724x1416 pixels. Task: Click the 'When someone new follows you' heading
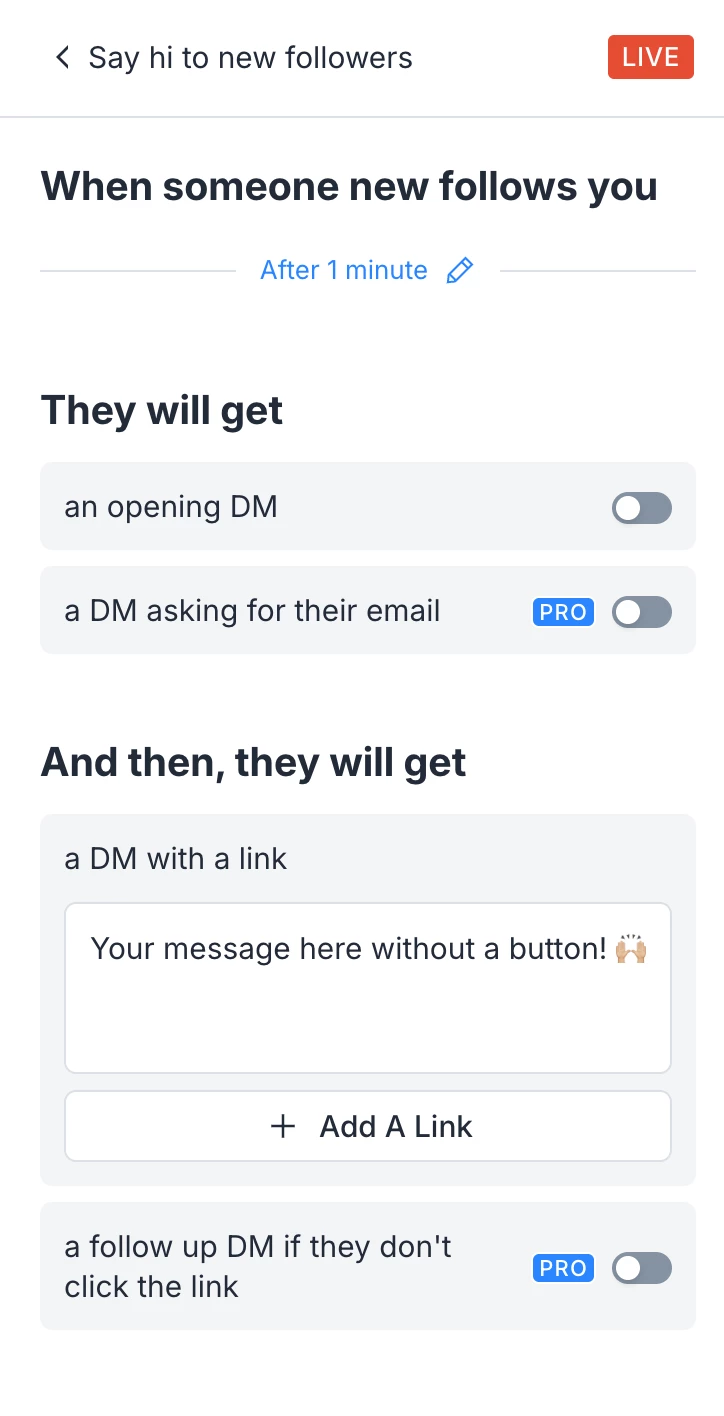click(349, 186)
